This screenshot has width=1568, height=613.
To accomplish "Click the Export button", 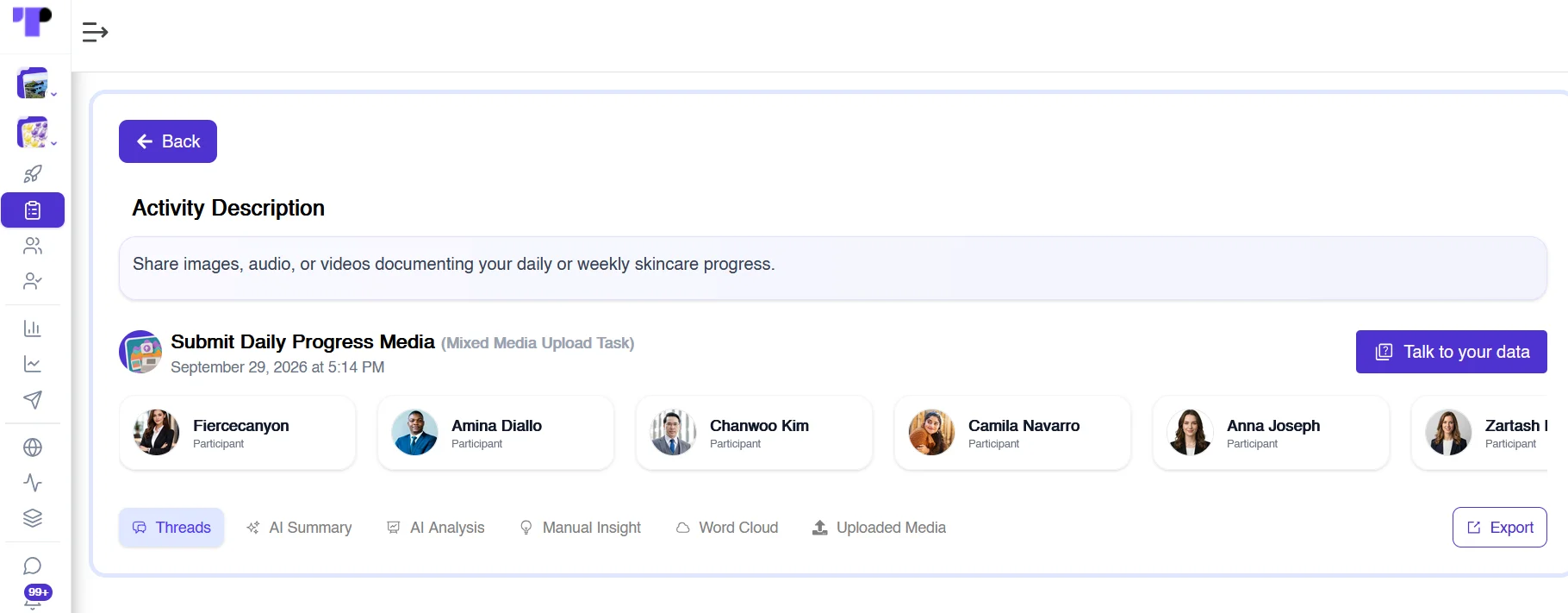I will tap(1500, 528).
